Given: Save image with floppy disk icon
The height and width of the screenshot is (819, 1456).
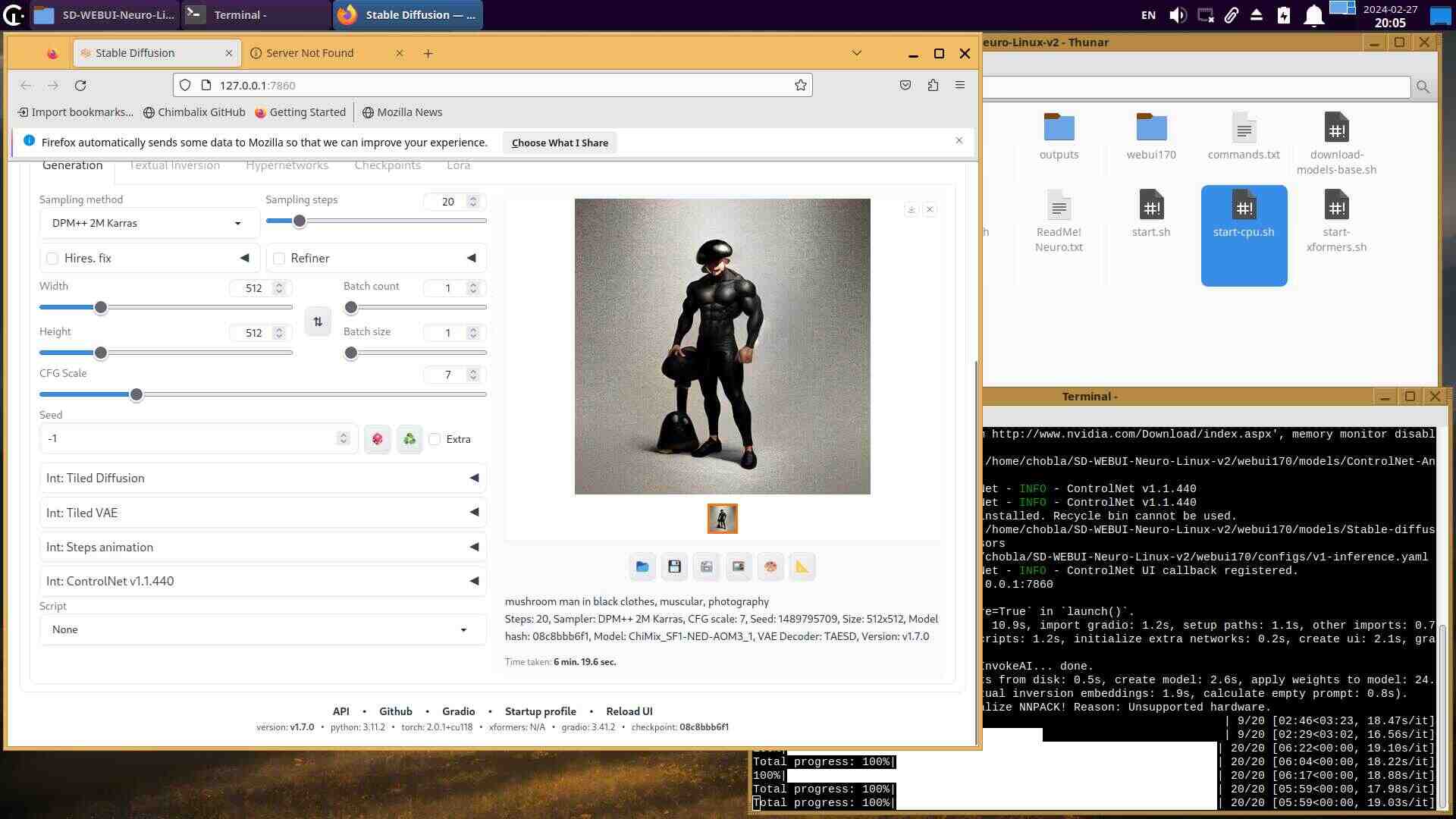Looking at the screenshot, I should (x=674, y=566).
